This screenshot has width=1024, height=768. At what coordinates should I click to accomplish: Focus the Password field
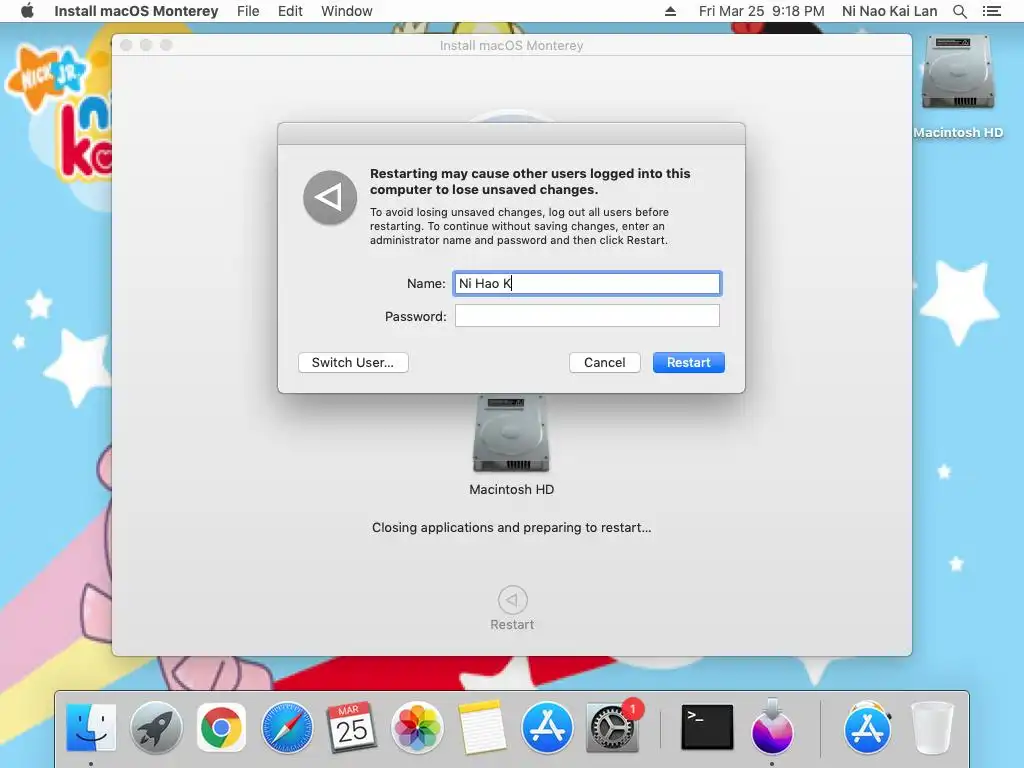(587, 316)
